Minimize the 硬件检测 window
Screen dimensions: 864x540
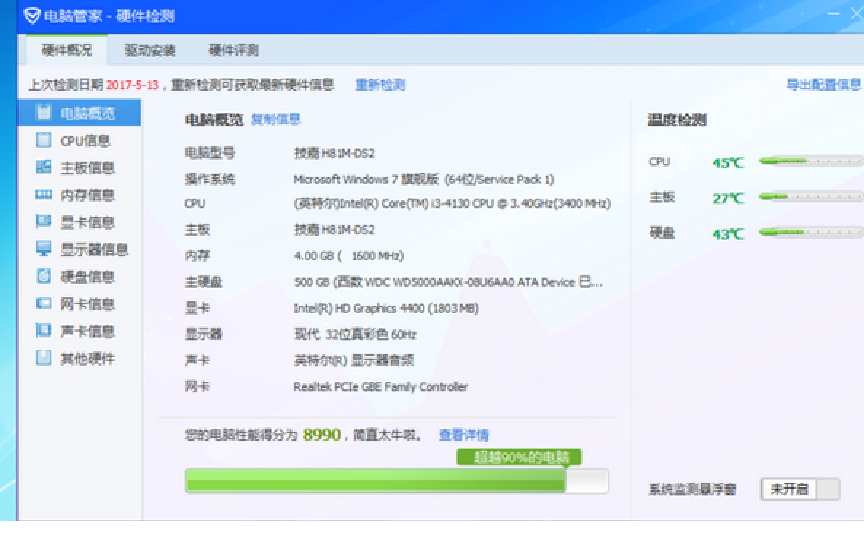(x=834, y=14)
